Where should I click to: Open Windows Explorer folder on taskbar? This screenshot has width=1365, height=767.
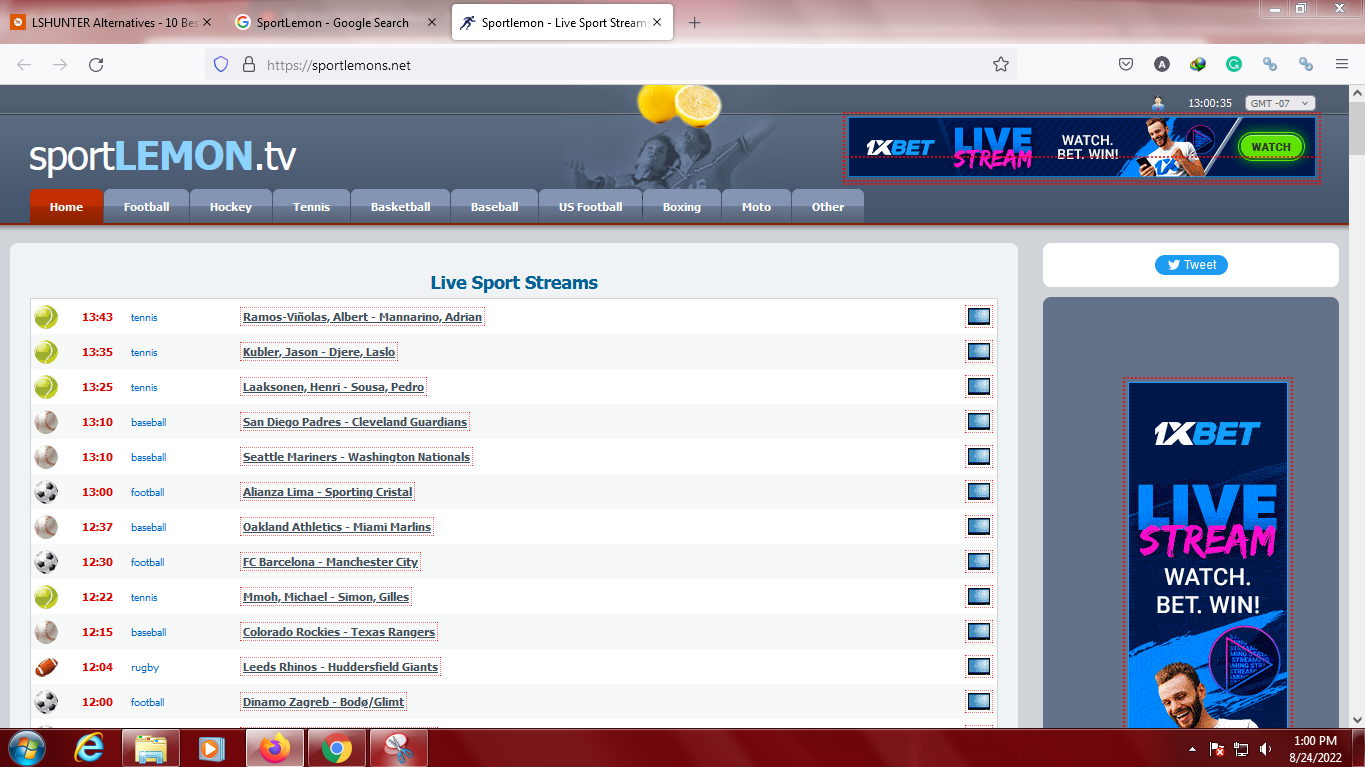click(x=151, y=748)
